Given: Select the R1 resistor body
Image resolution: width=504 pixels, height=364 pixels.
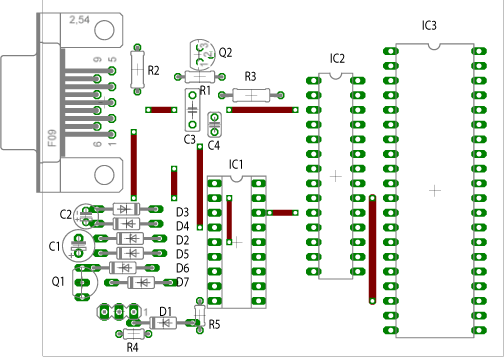Looking at the screenshot, I should (199, 77).
